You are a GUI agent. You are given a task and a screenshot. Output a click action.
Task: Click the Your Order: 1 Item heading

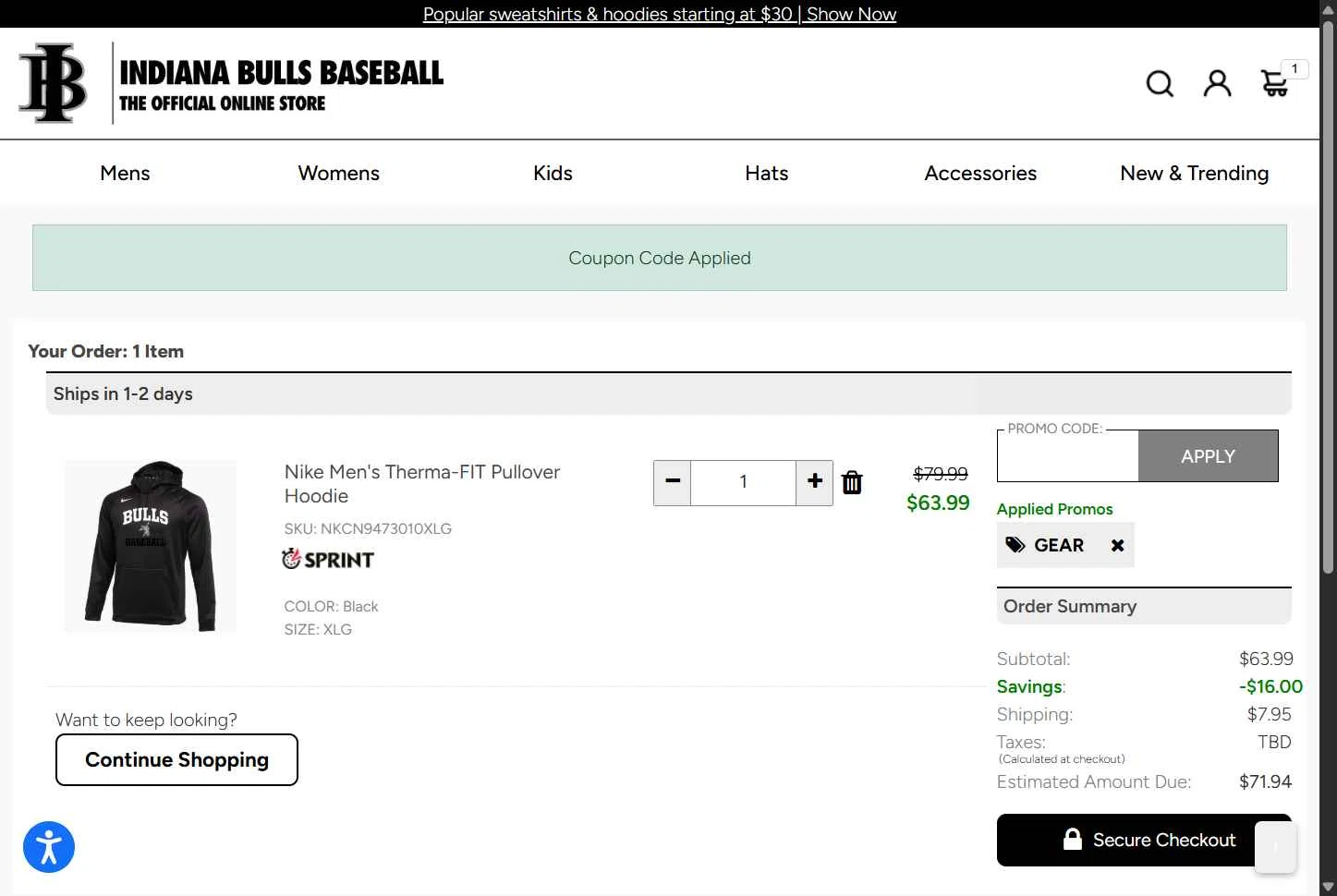click(106, 351)
